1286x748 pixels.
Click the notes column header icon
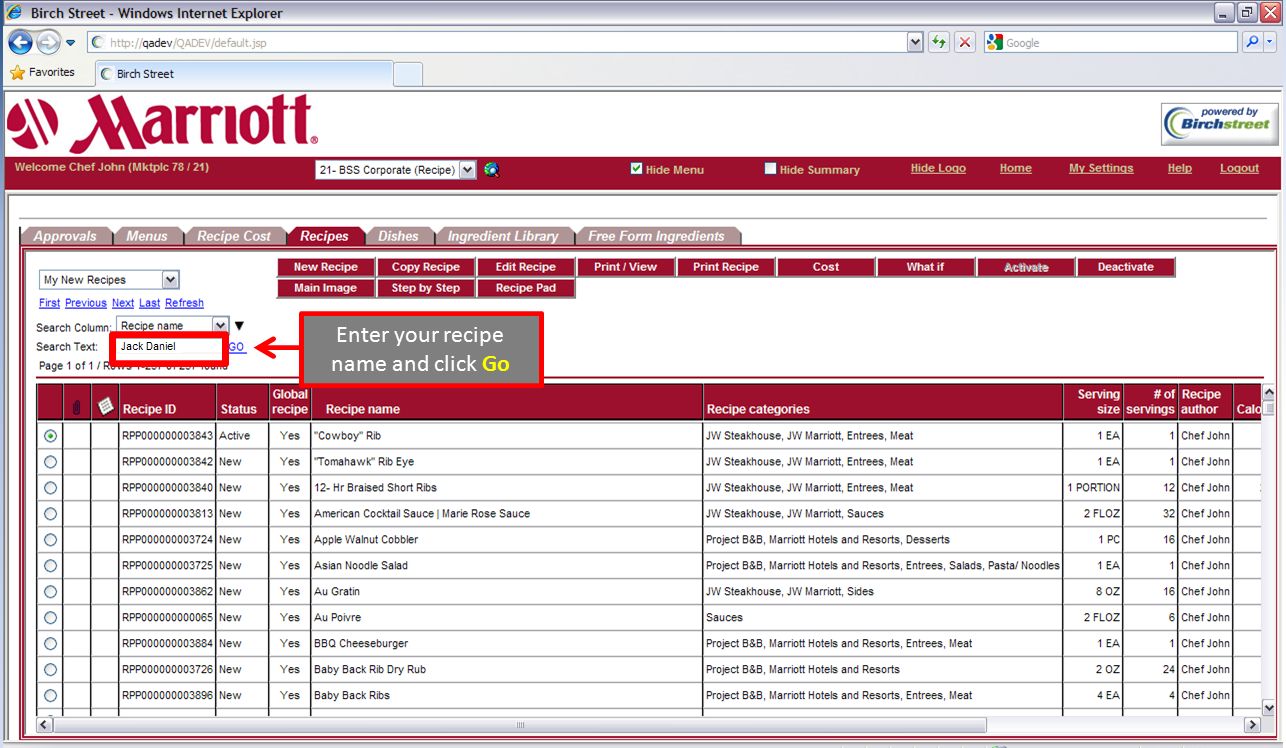[x=105, y=405]
